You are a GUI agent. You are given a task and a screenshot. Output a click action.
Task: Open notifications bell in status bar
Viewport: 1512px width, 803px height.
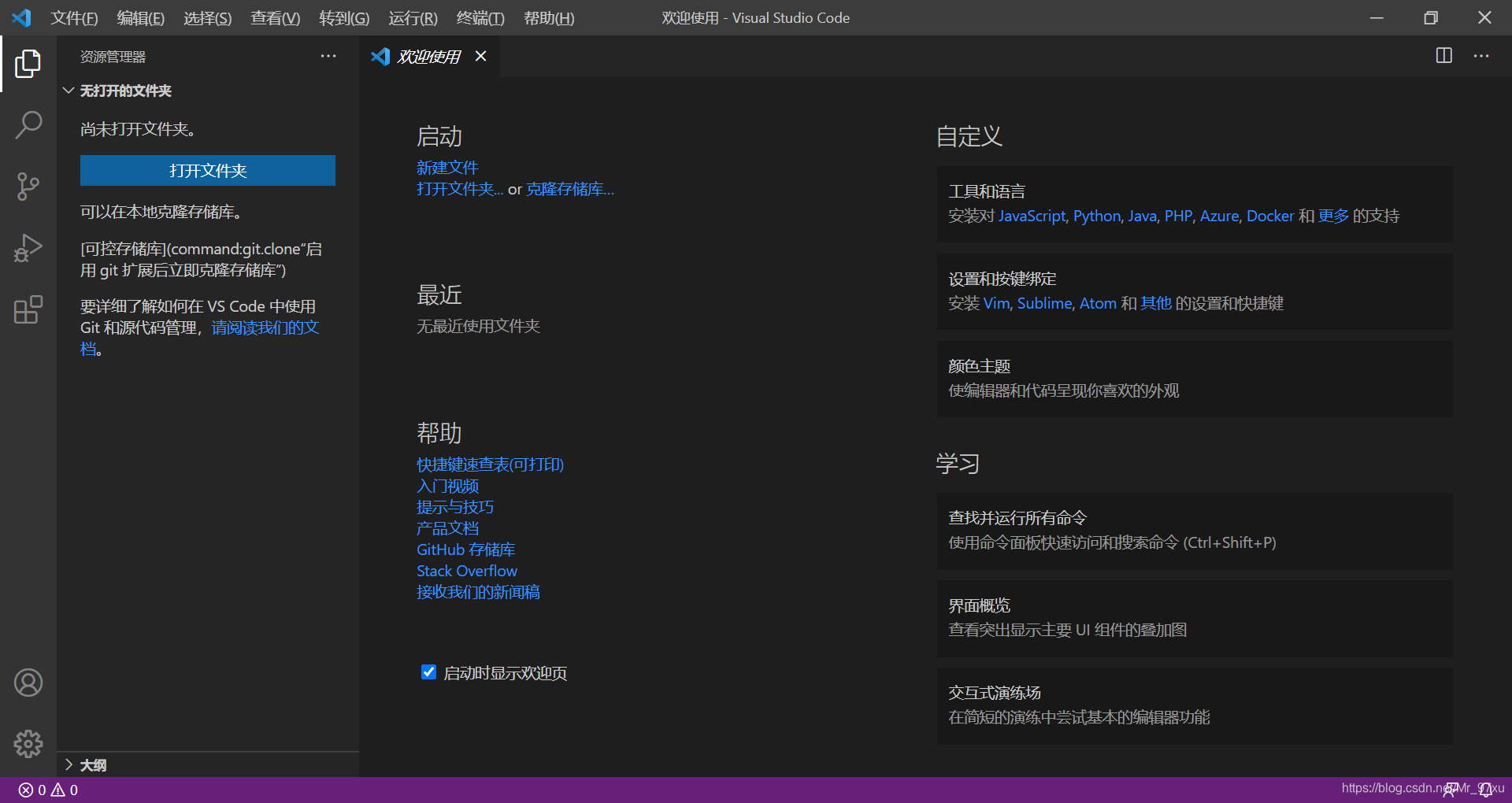tap(1486, 790)
